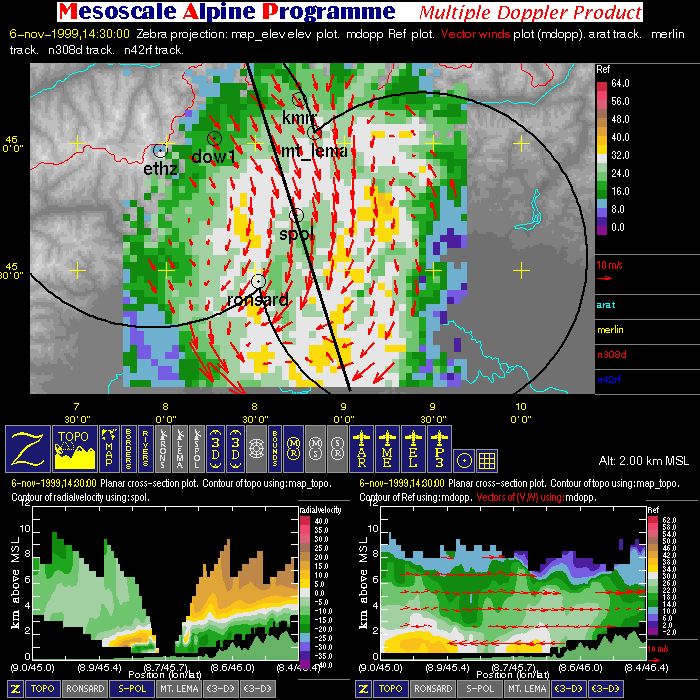The image size is (700, 700).
Task: Select MT. LEMA in right cross-section bar
Action: [x=528, y=689]
